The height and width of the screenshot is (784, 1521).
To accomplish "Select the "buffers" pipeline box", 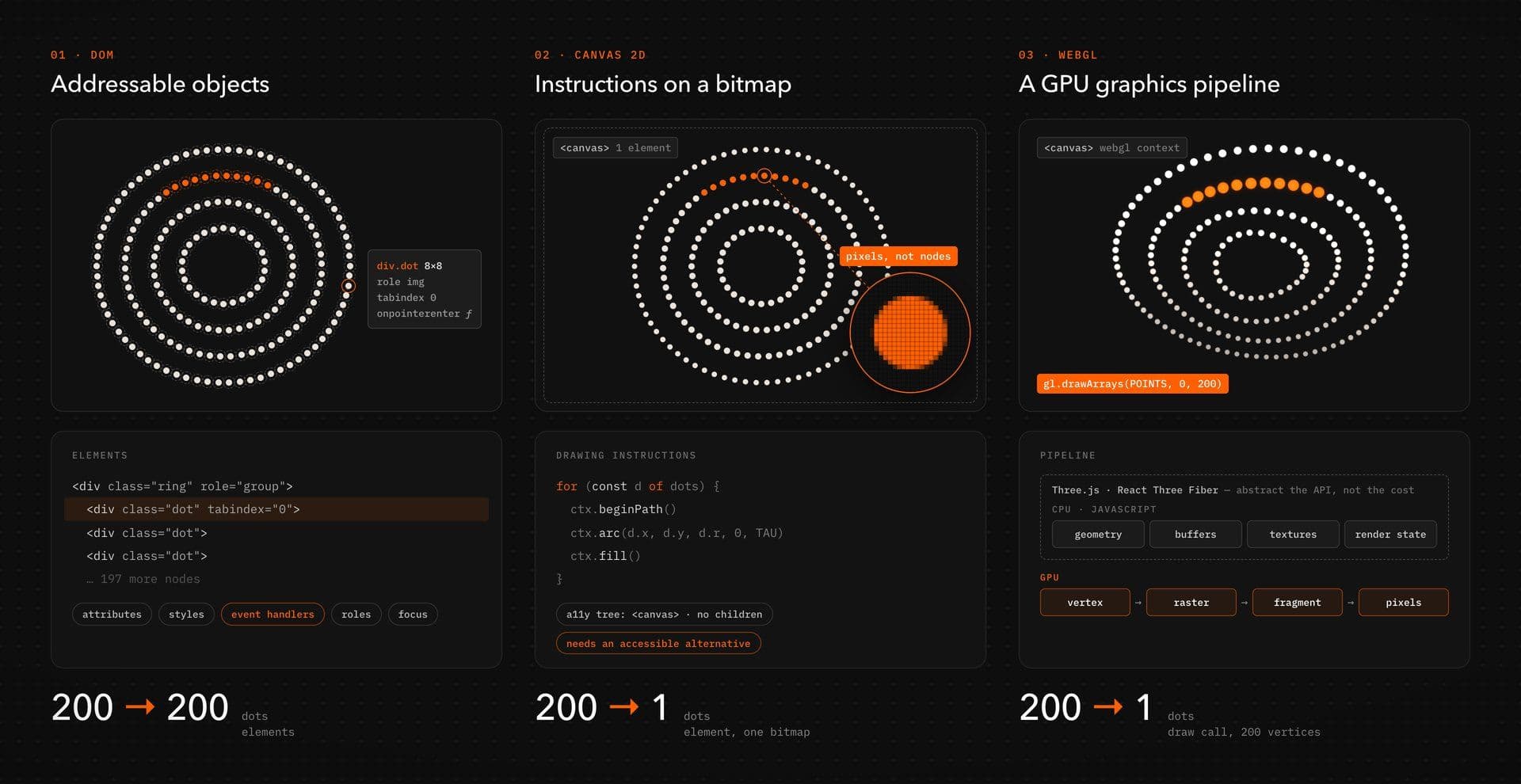I will click(1195, 535).
